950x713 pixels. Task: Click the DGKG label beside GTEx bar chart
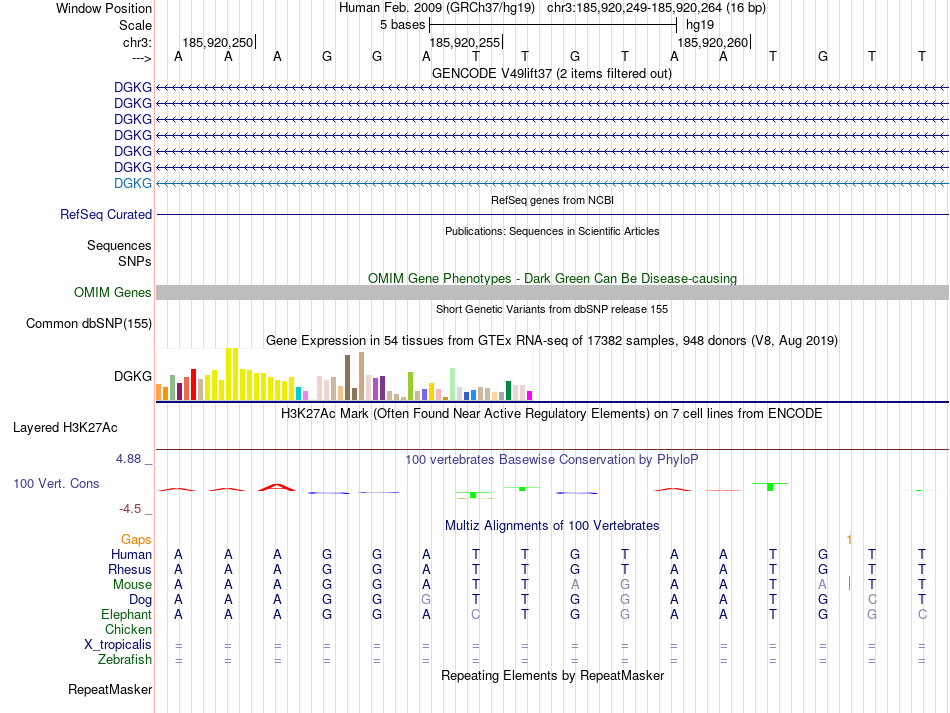coord(133,376)
